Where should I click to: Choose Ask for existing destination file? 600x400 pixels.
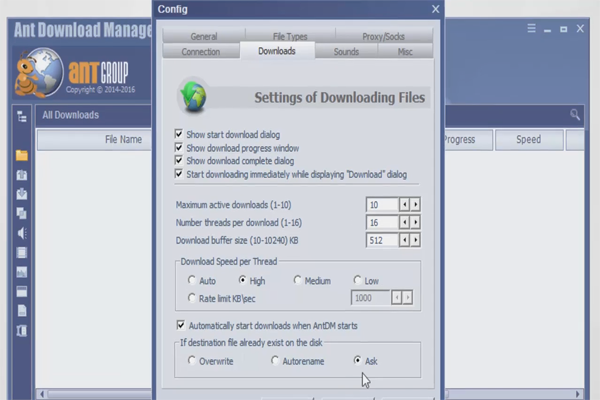[x=357, y=361]
